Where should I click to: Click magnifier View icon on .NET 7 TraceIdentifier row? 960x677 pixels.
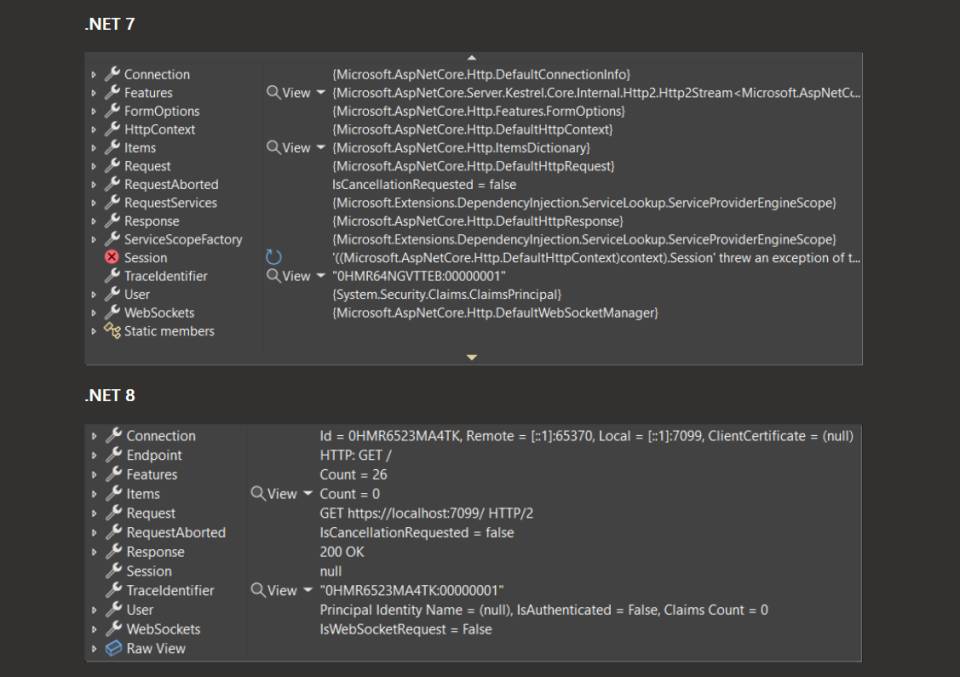coord(273,276)
